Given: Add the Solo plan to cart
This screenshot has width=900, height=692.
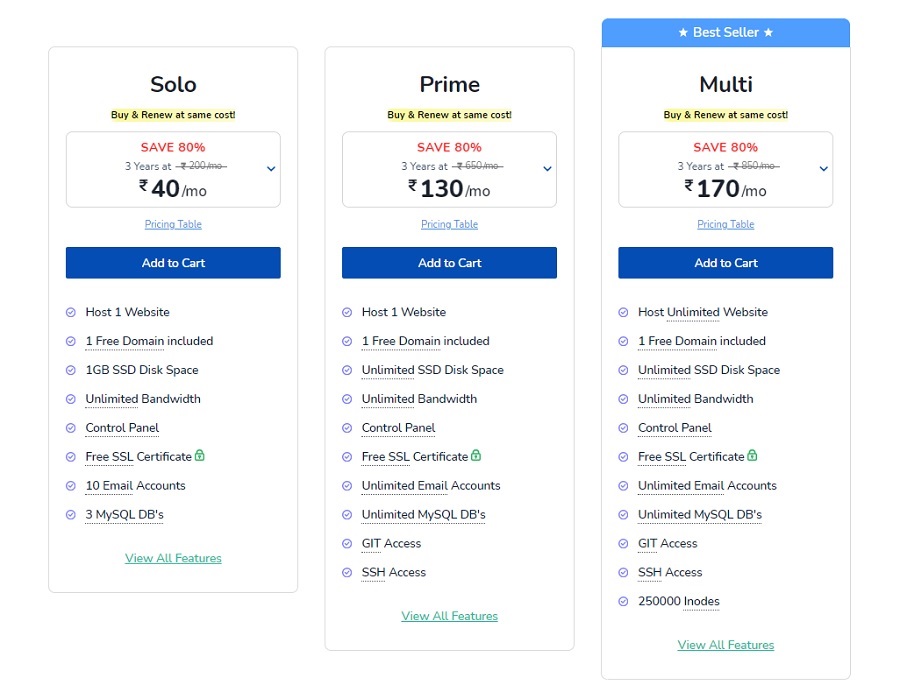Looking at the screenshot, I should click(x=173, y=263).
